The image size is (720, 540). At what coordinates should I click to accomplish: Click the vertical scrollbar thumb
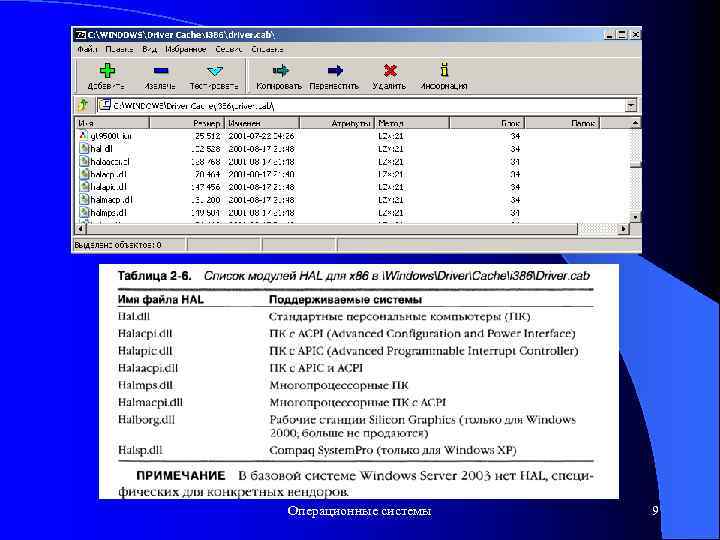pyautogui.click(x=635, y=164)
